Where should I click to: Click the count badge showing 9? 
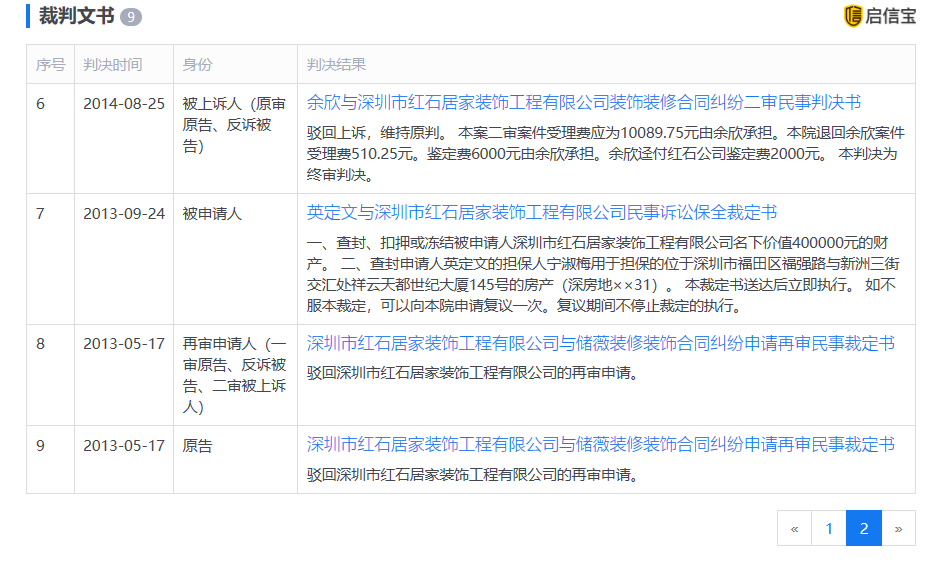(x=130, y=17)
